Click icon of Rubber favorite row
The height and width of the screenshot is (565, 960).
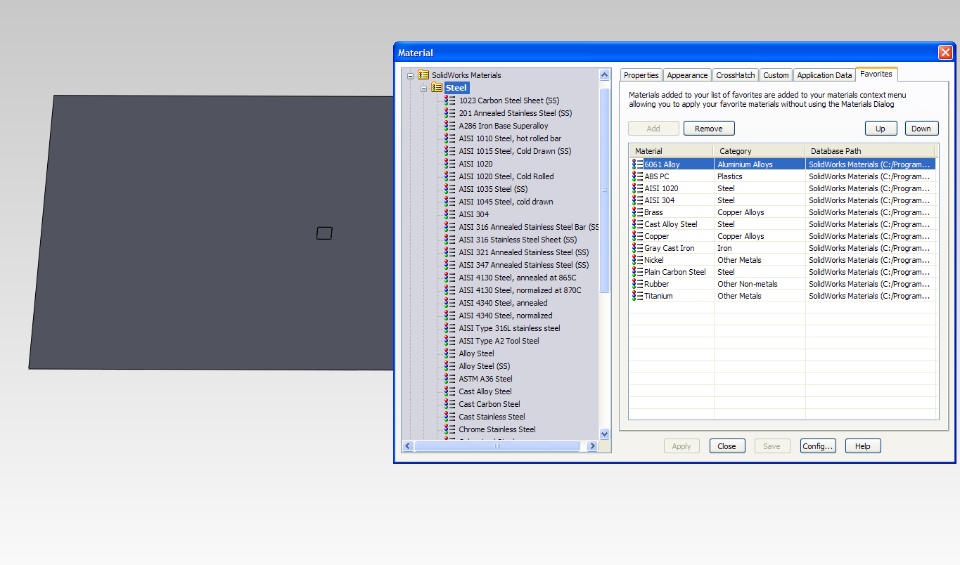coord(637,284)
